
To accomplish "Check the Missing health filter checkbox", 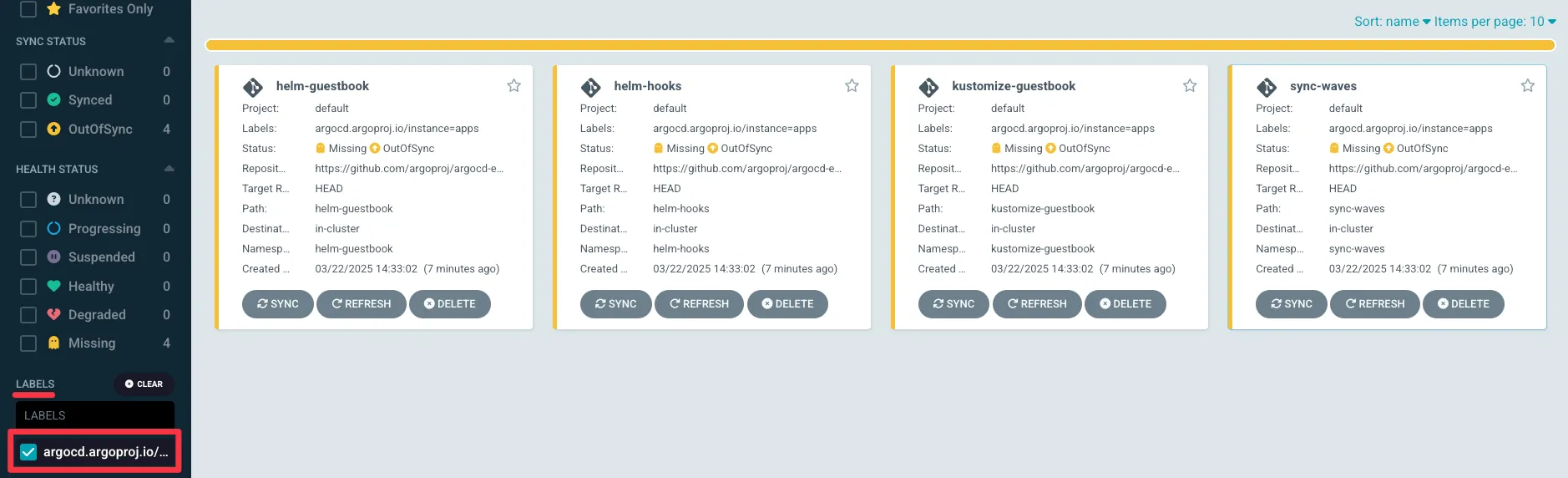I will point(28,343).
